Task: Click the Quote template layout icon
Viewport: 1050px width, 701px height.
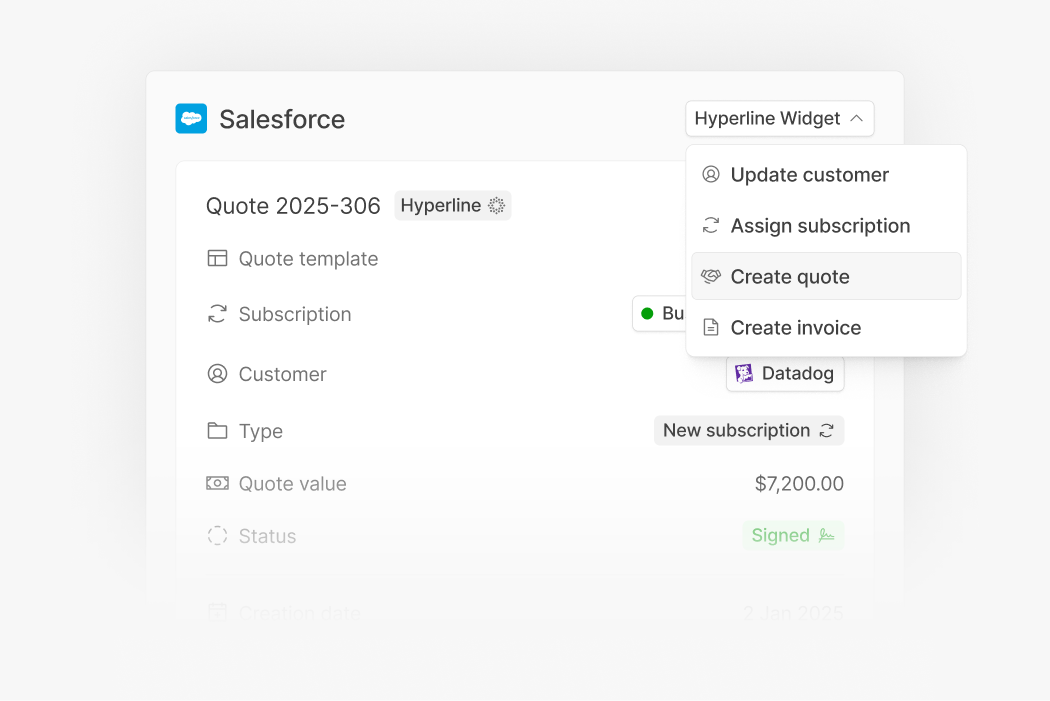Action: click(x=217, y=259)
